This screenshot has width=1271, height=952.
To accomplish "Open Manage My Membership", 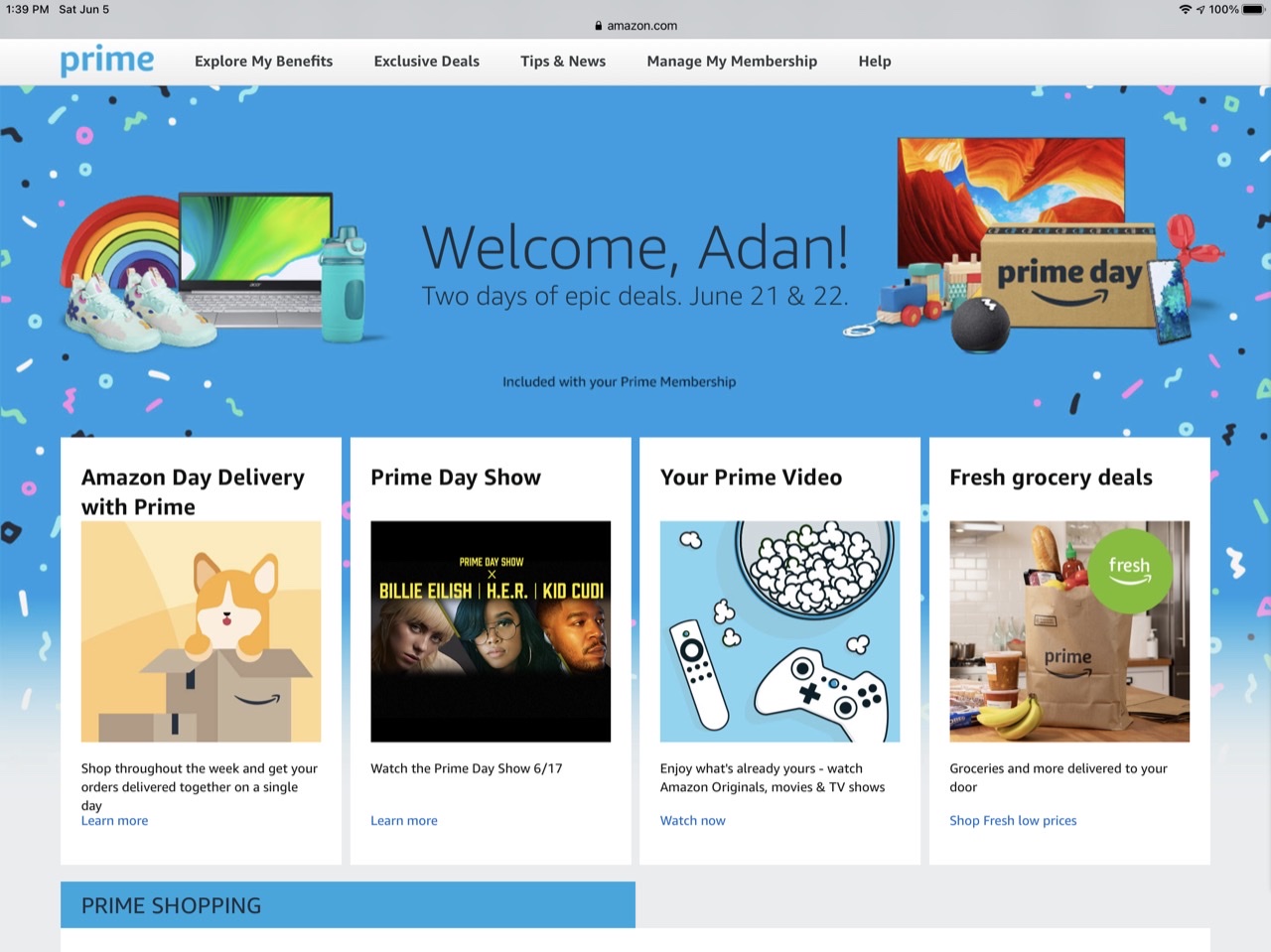I will [x=732, y=62].
